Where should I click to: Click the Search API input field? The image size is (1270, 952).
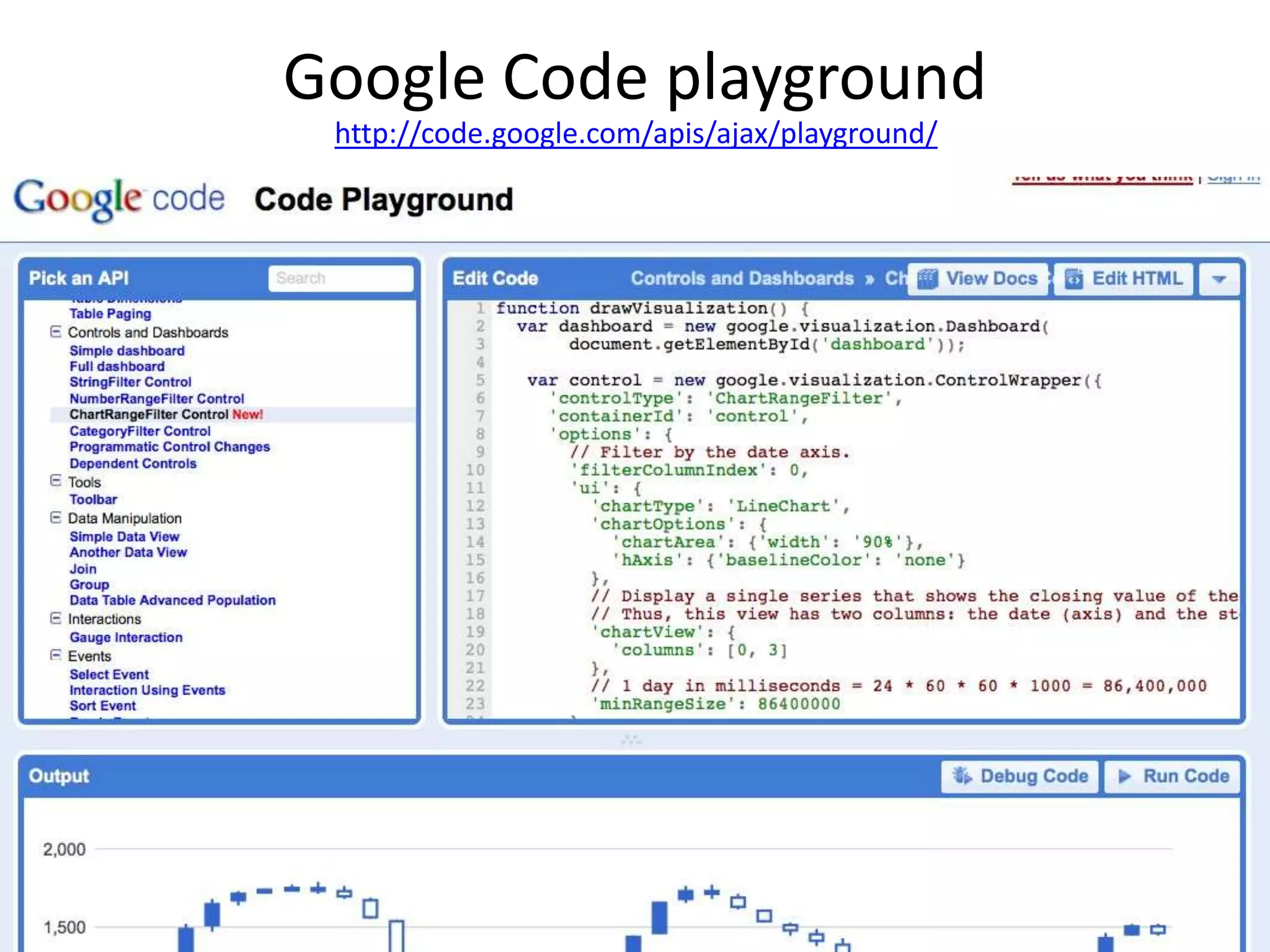340,278
